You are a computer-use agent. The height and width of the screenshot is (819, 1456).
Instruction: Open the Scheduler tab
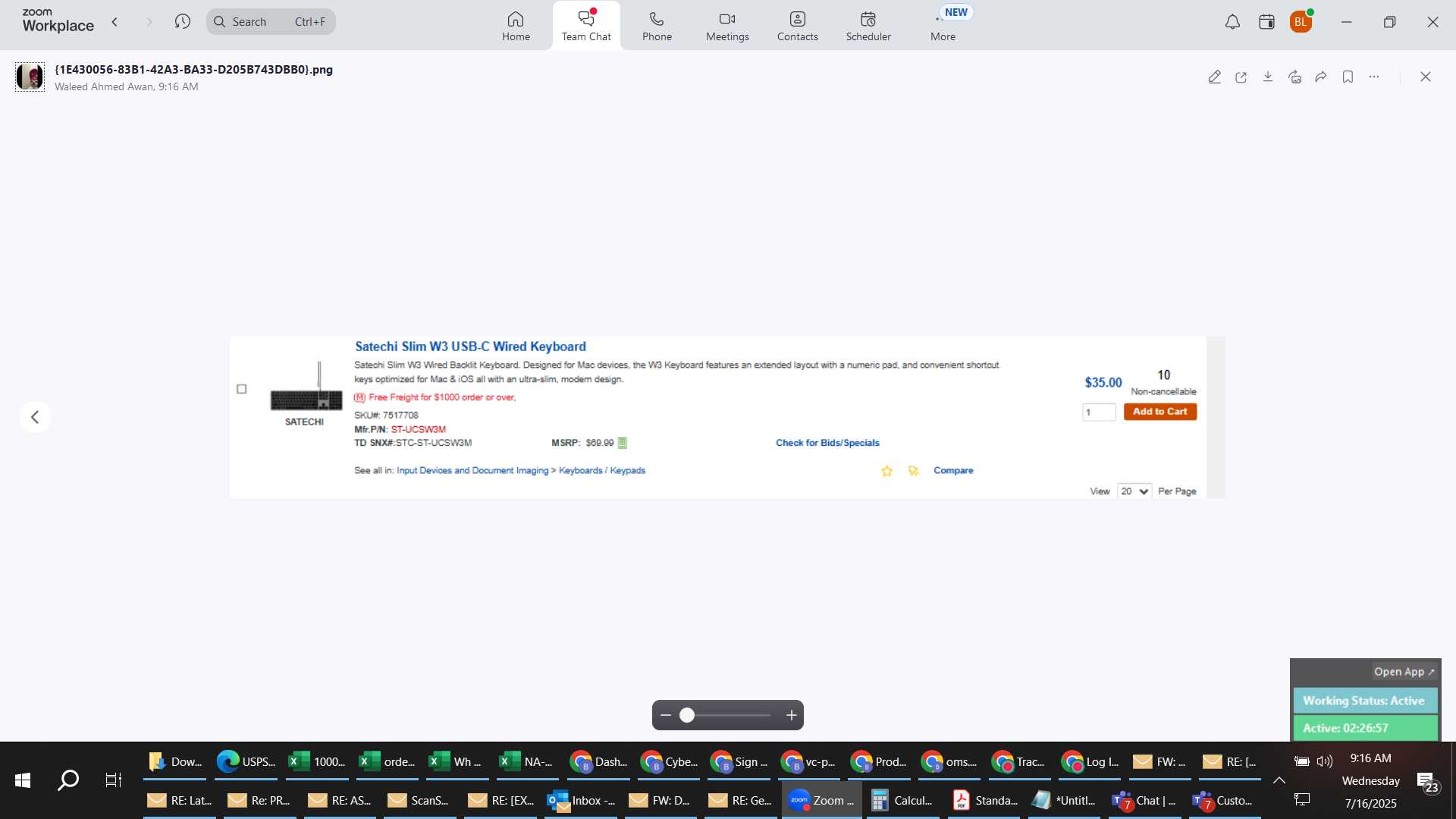point(868,26)
